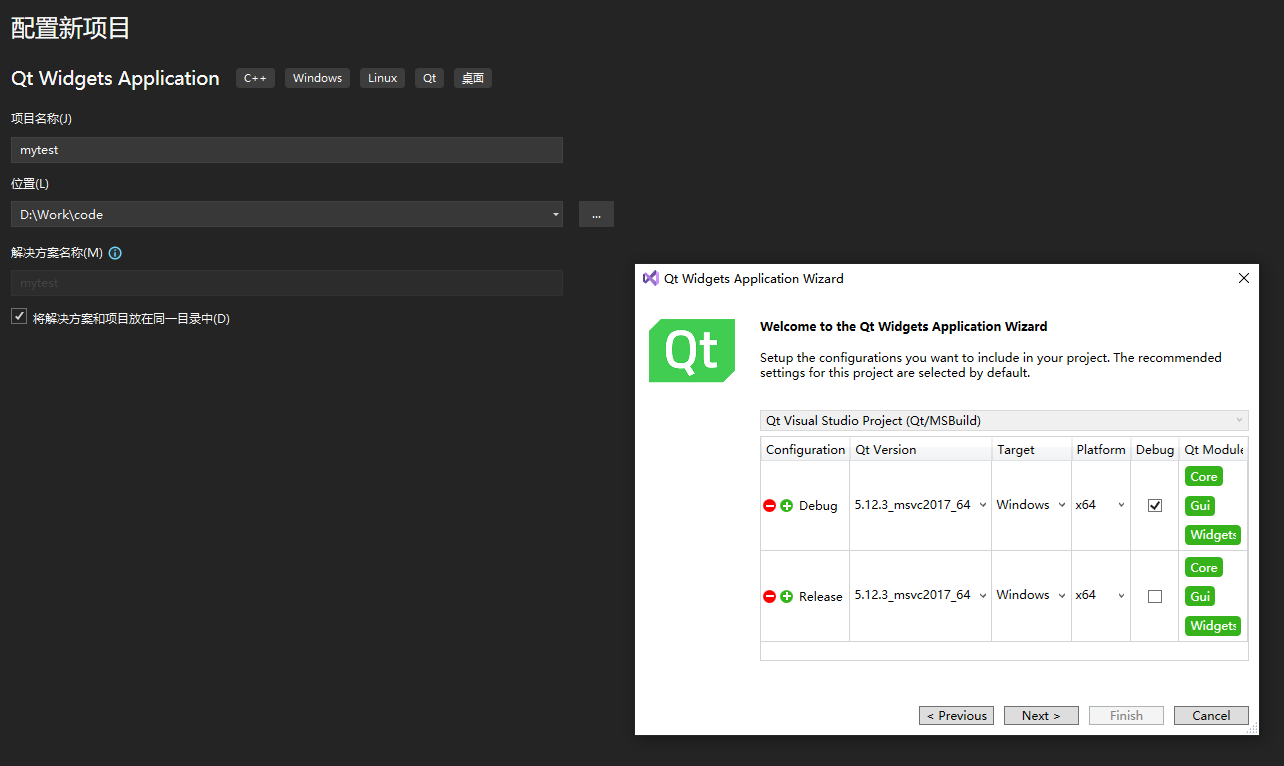Click the info icon next to 解决方案名称

(115, 253)
